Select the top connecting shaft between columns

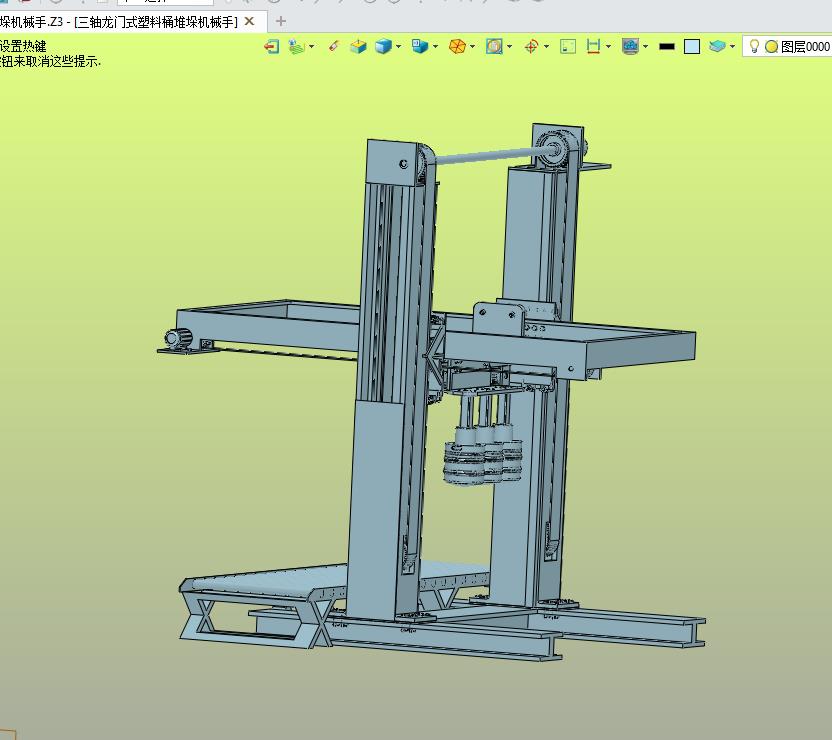point(491,155)
